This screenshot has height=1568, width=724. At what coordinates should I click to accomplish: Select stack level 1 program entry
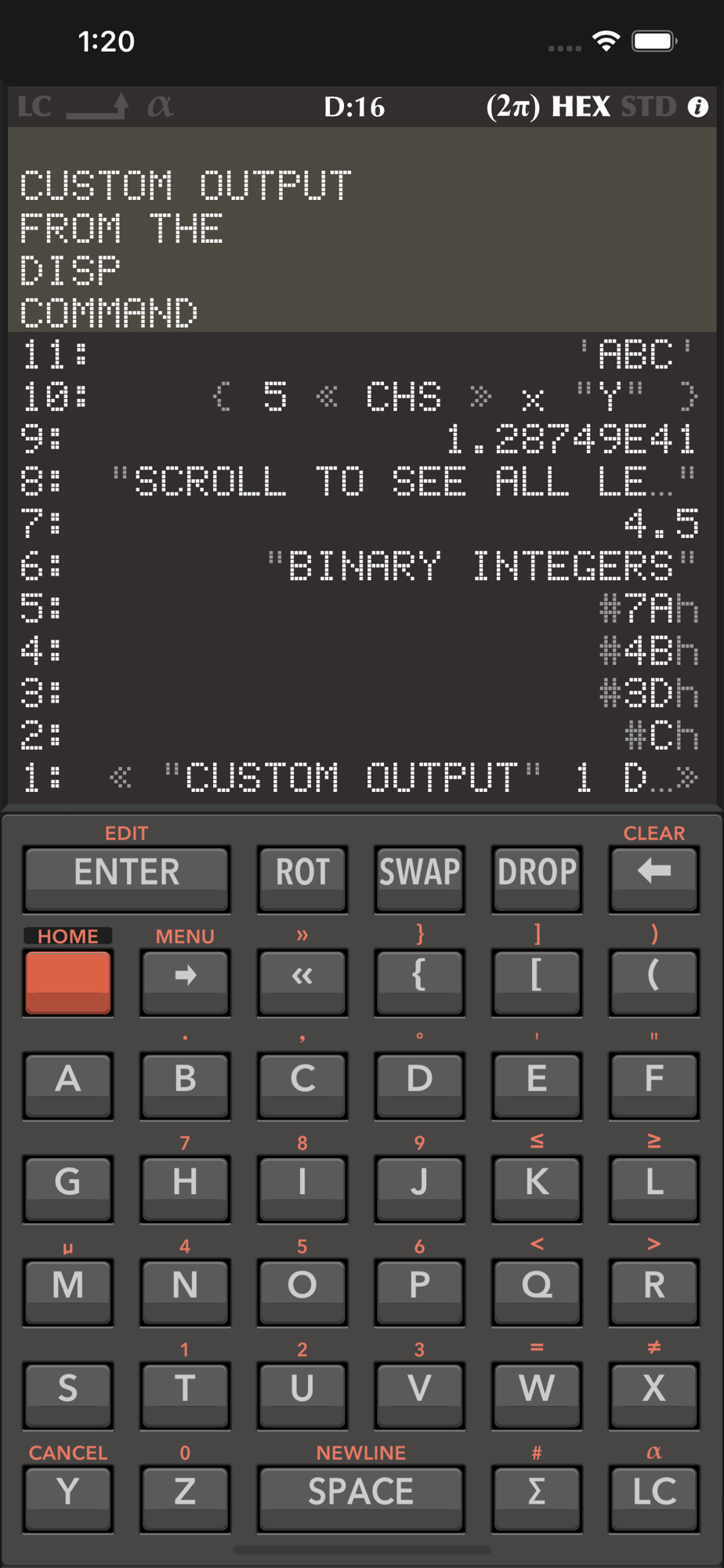[362, 777]
